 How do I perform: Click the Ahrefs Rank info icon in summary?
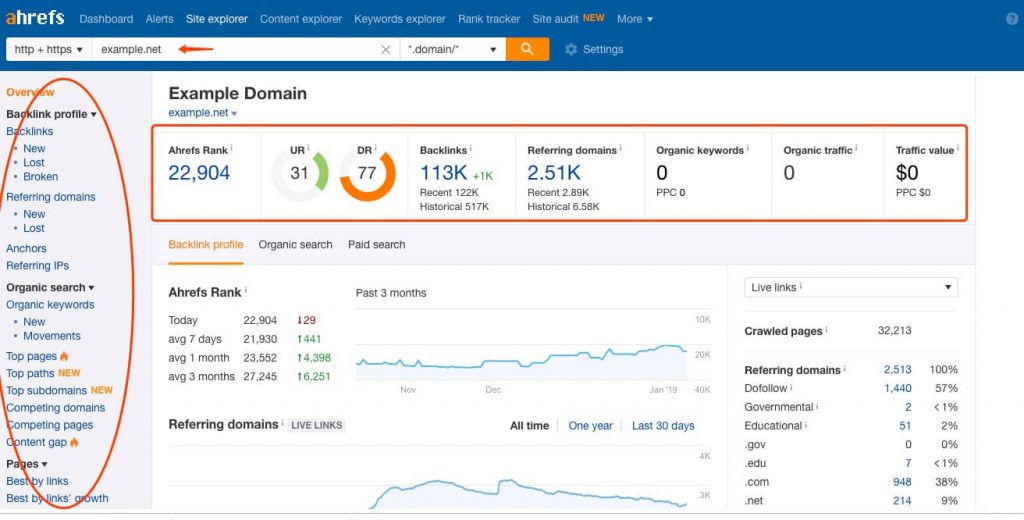point(231,148)
